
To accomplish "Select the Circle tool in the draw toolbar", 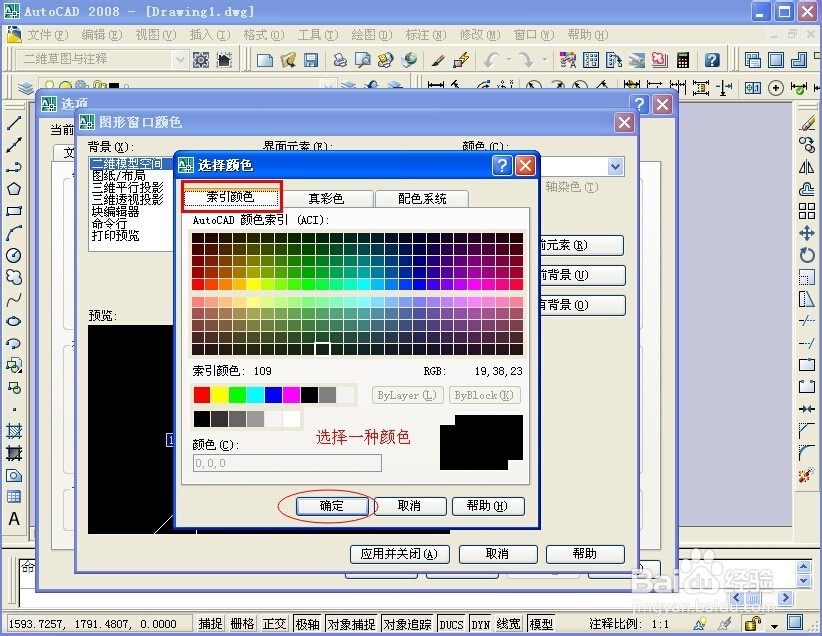I will click(14, 255).
